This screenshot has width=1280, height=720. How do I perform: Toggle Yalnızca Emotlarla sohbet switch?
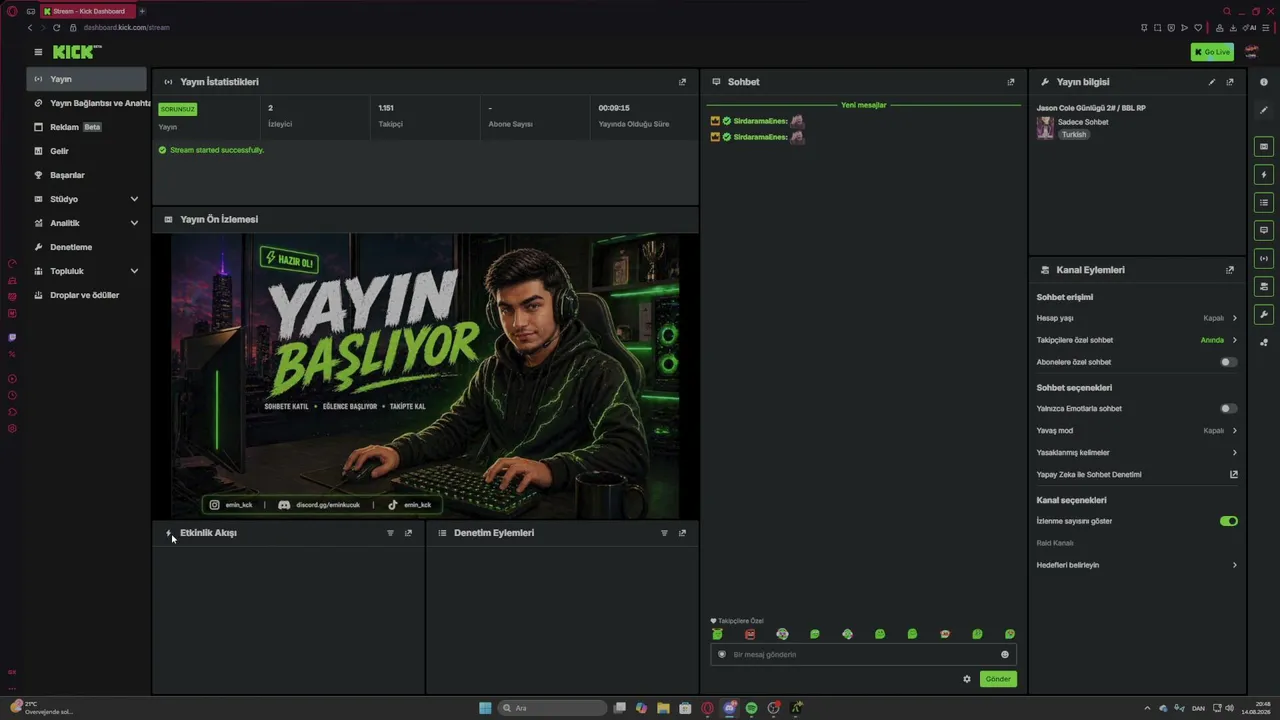coord(1229,409)
